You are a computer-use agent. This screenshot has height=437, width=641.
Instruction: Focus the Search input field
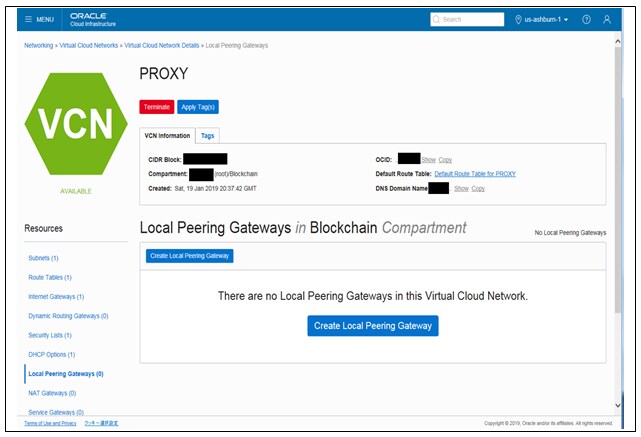(467, 19)
